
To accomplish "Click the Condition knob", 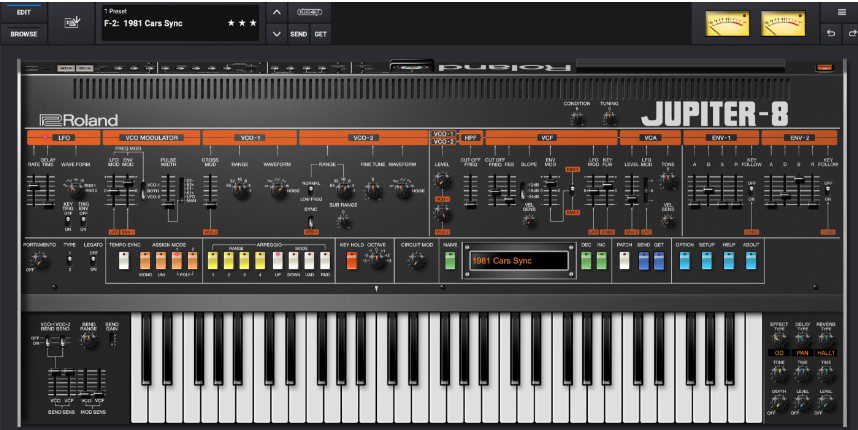I will coord(577,117).
